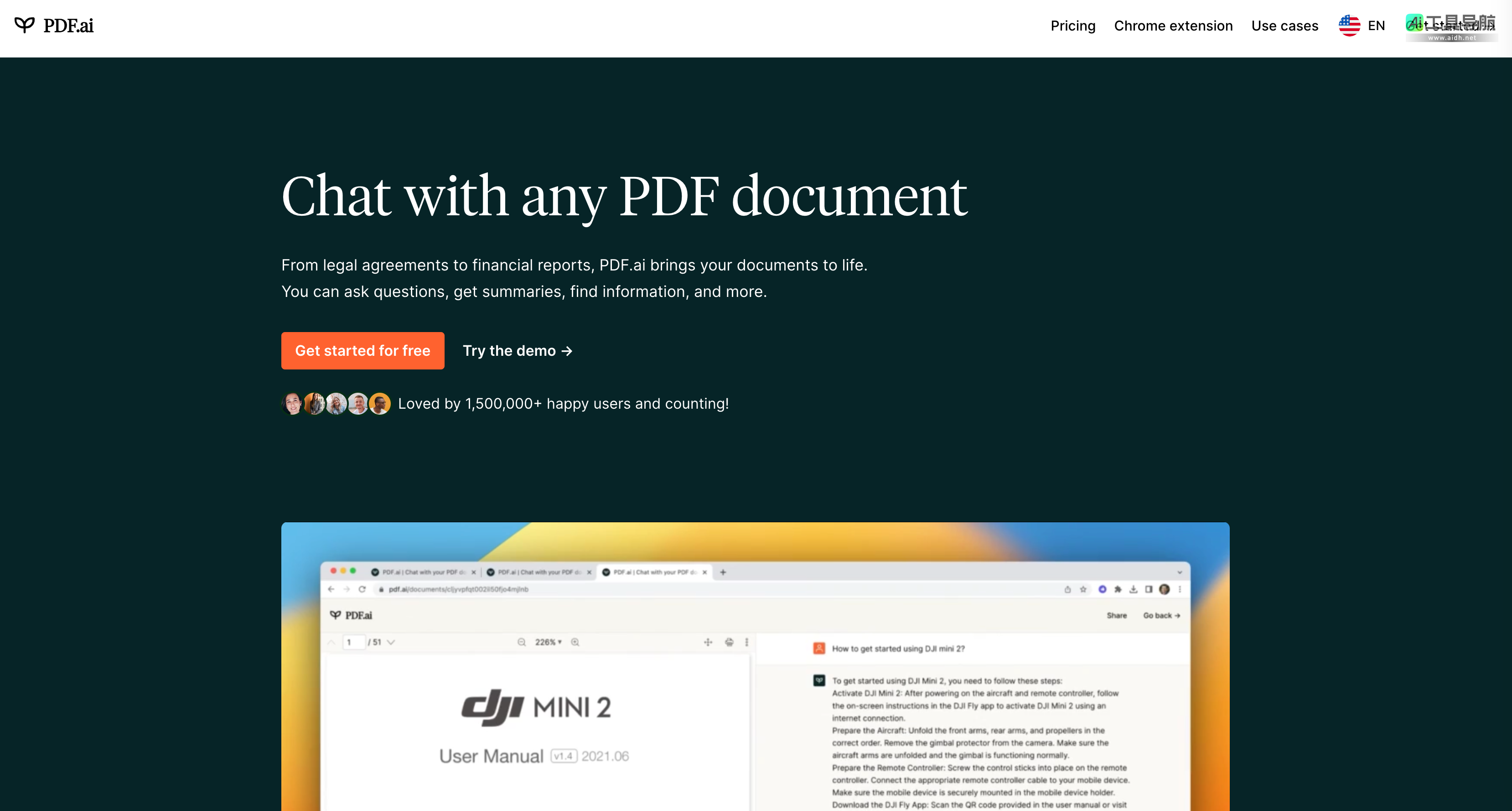
Task: Click the Get started for free button
Action: pos(363,351)
